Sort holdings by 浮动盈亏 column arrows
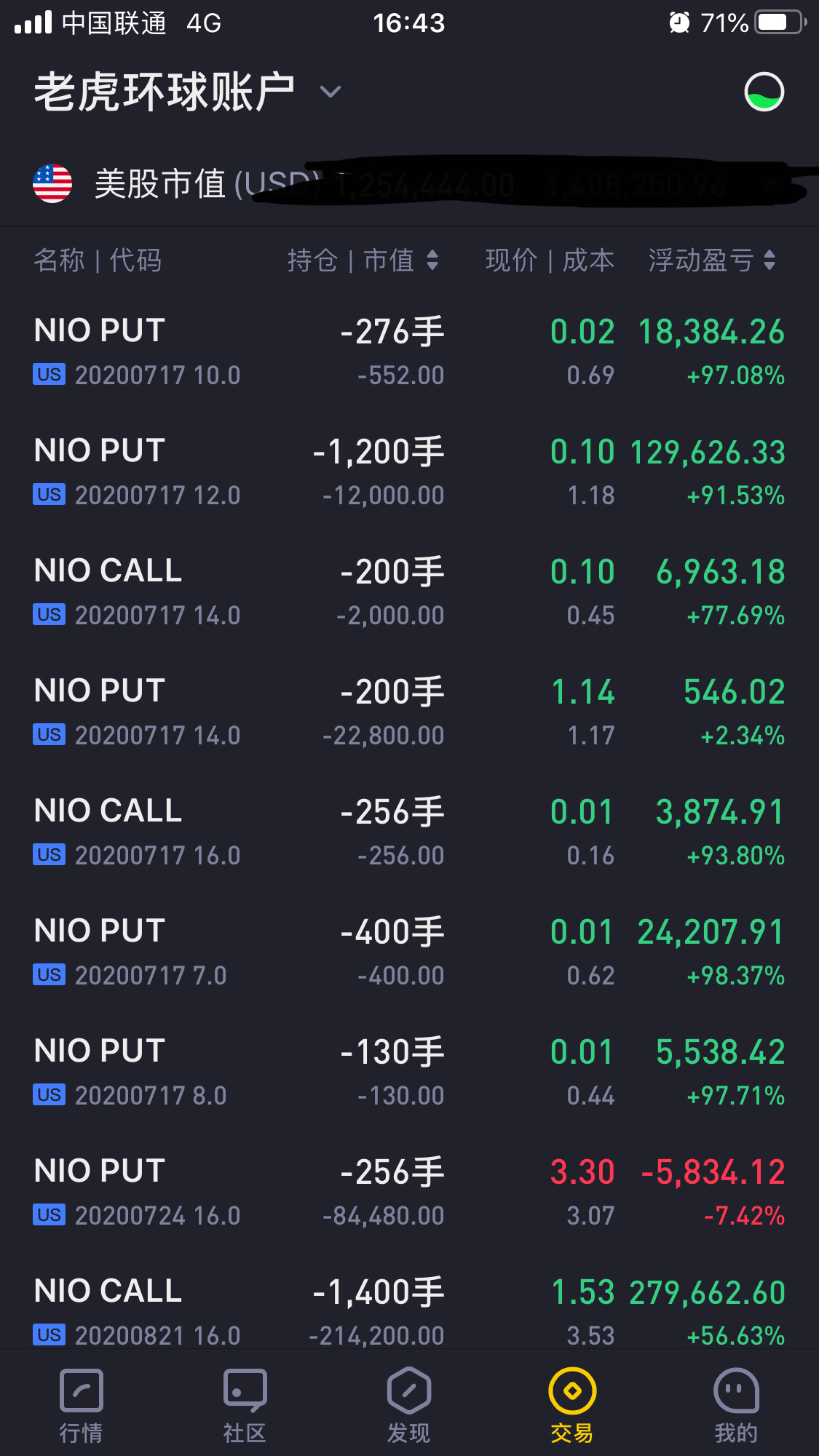The height and width of the screenshot is (1456, 819). [712, 260]
